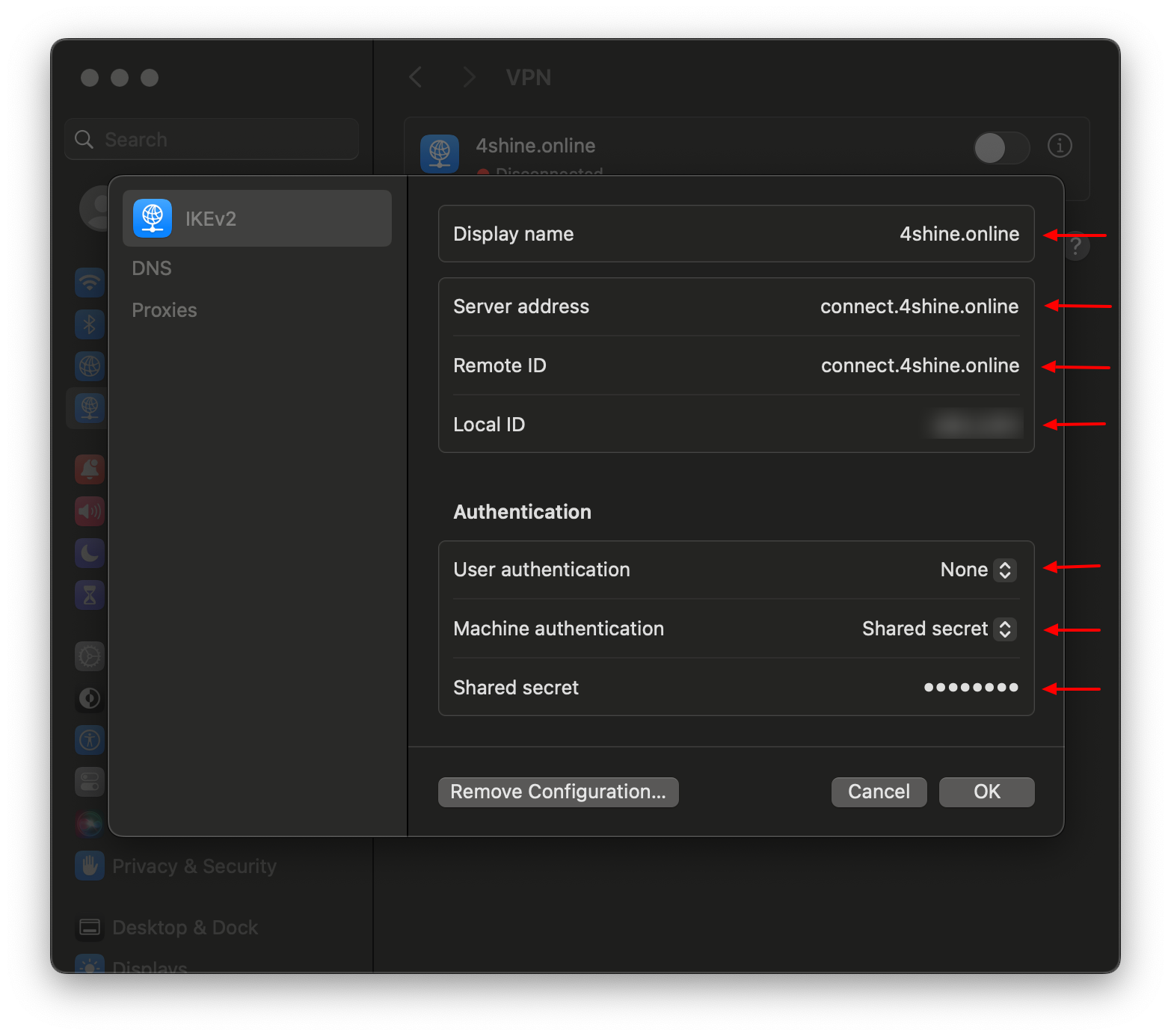This screenshot has width=1171, height=1036.
Task: Switch to the Proxies tab
Action: click(x=164, y=309)
